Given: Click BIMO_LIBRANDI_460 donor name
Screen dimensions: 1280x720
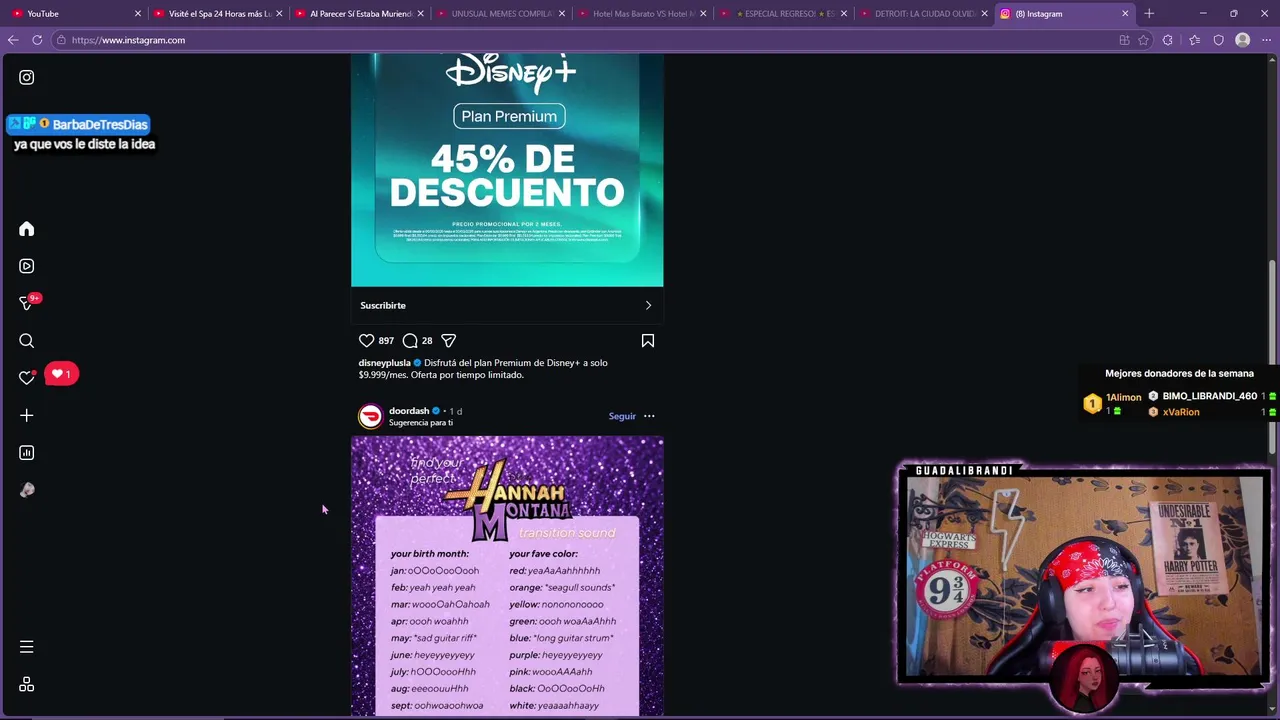Looking at the screenshot, I should (x=1210, y=396).
